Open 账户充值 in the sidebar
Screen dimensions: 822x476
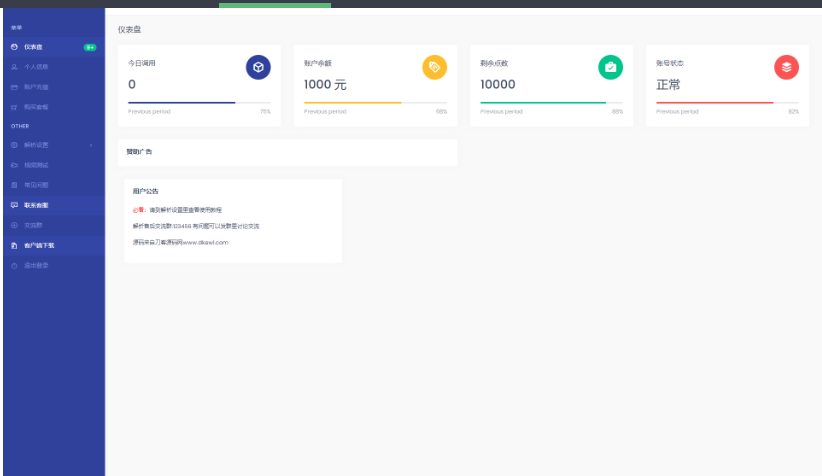(37, 87)
